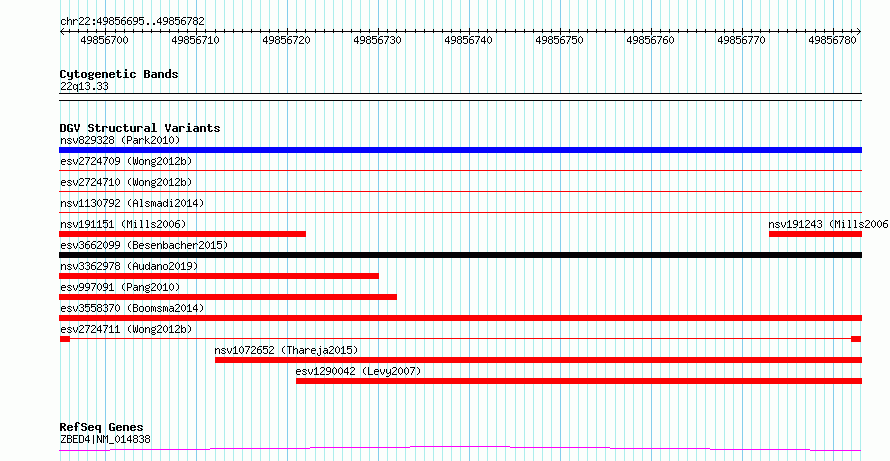Click ruler position 49856700
The image size is (890, 461).
tap(104, 40)
